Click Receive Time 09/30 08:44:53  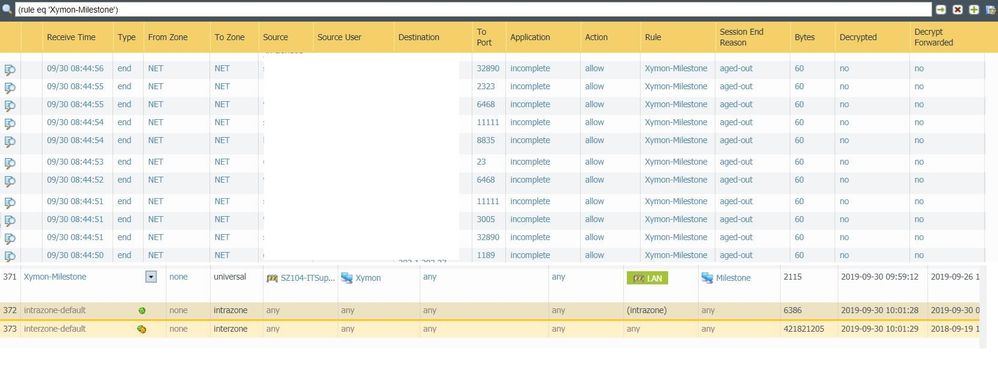pyautogui.click(x=76, y=162)
